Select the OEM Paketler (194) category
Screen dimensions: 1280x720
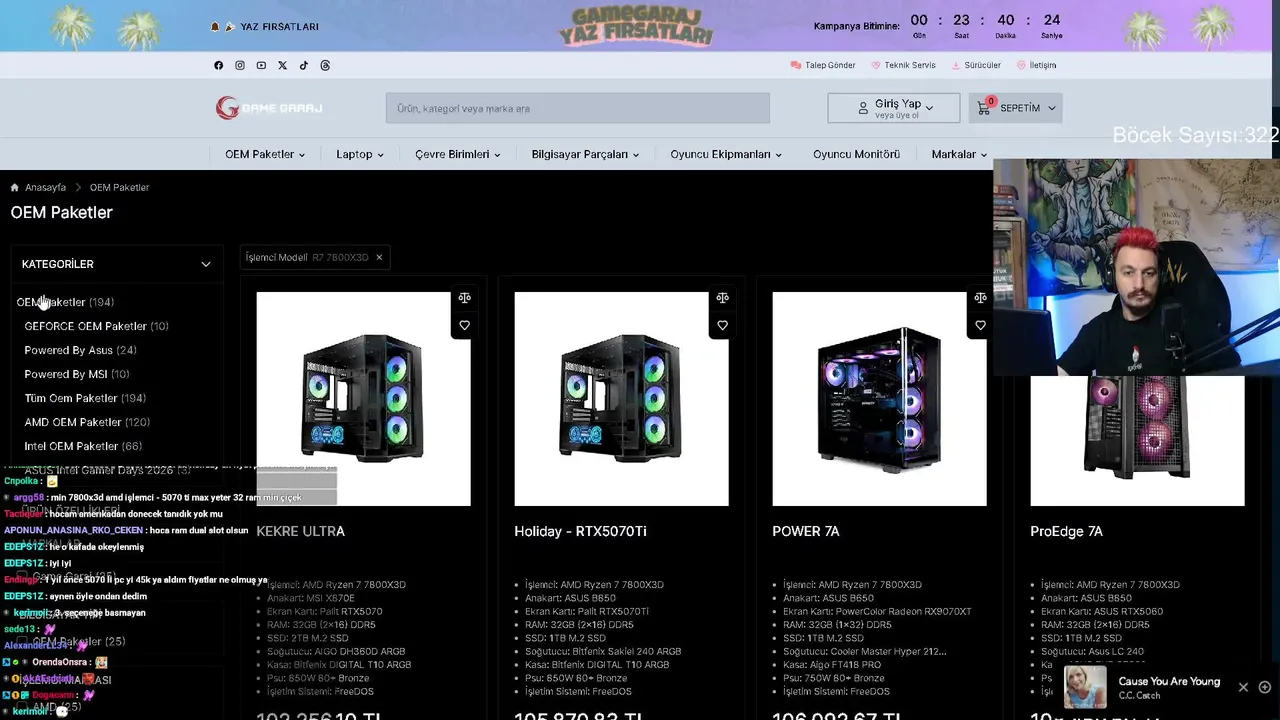65,302
